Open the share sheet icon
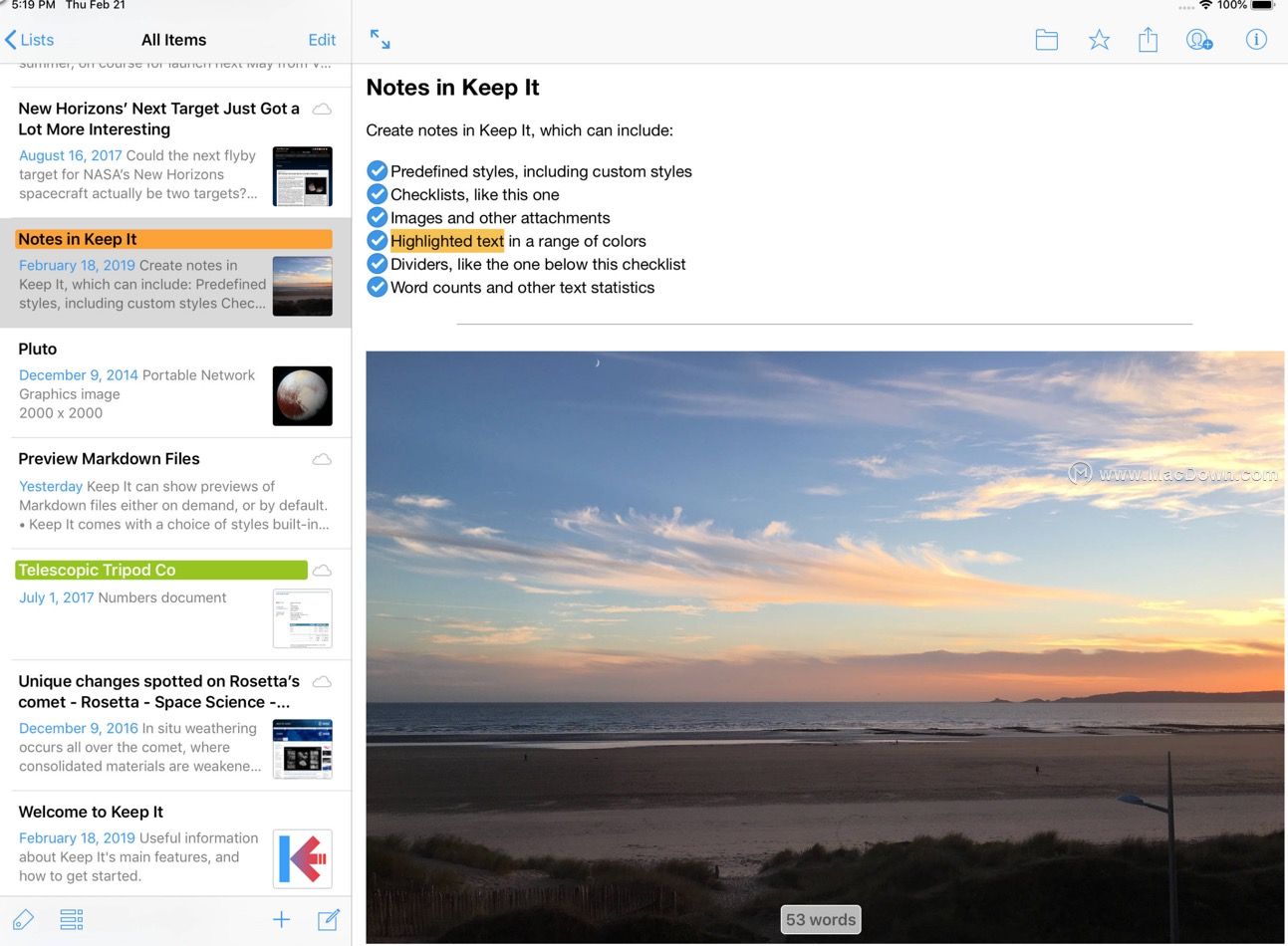 1148,40
